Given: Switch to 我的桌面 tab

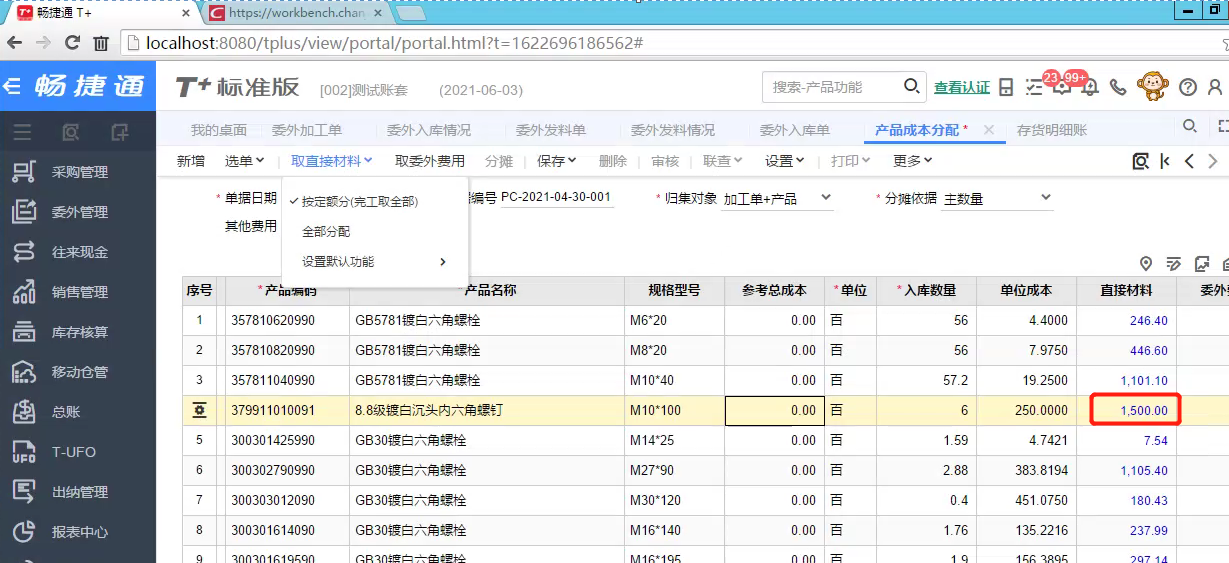Looking at the screenshot, I should [x=219, y=130].
